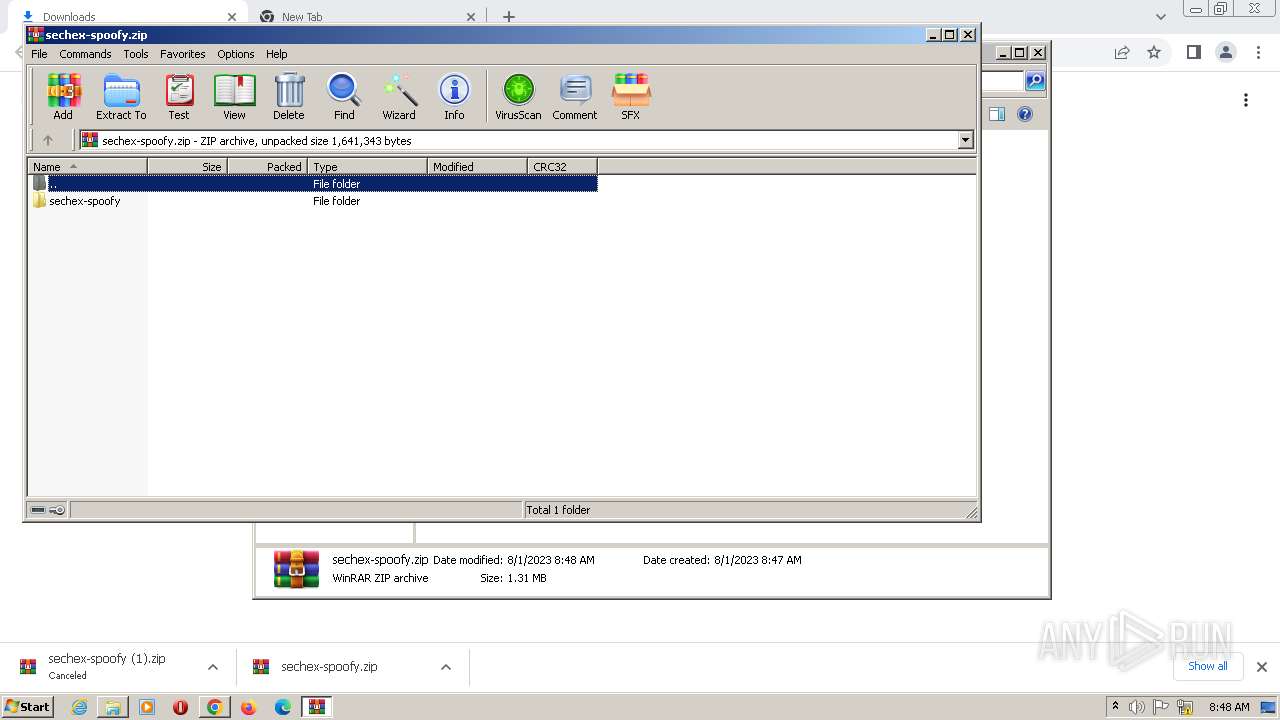This screenshot has height=720, width=1280.
Task: Open Firefox from the taskbar
Action: click(x=248, y=707)
